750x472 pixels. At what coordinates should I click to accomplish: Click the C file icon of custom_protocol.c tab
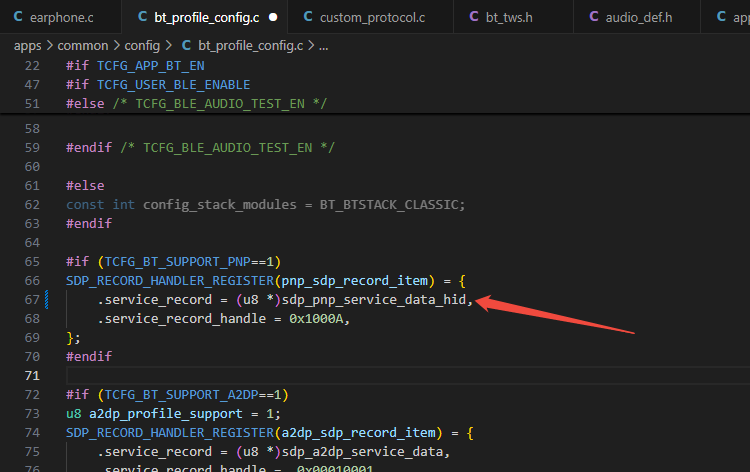click(x=308, y=17)
